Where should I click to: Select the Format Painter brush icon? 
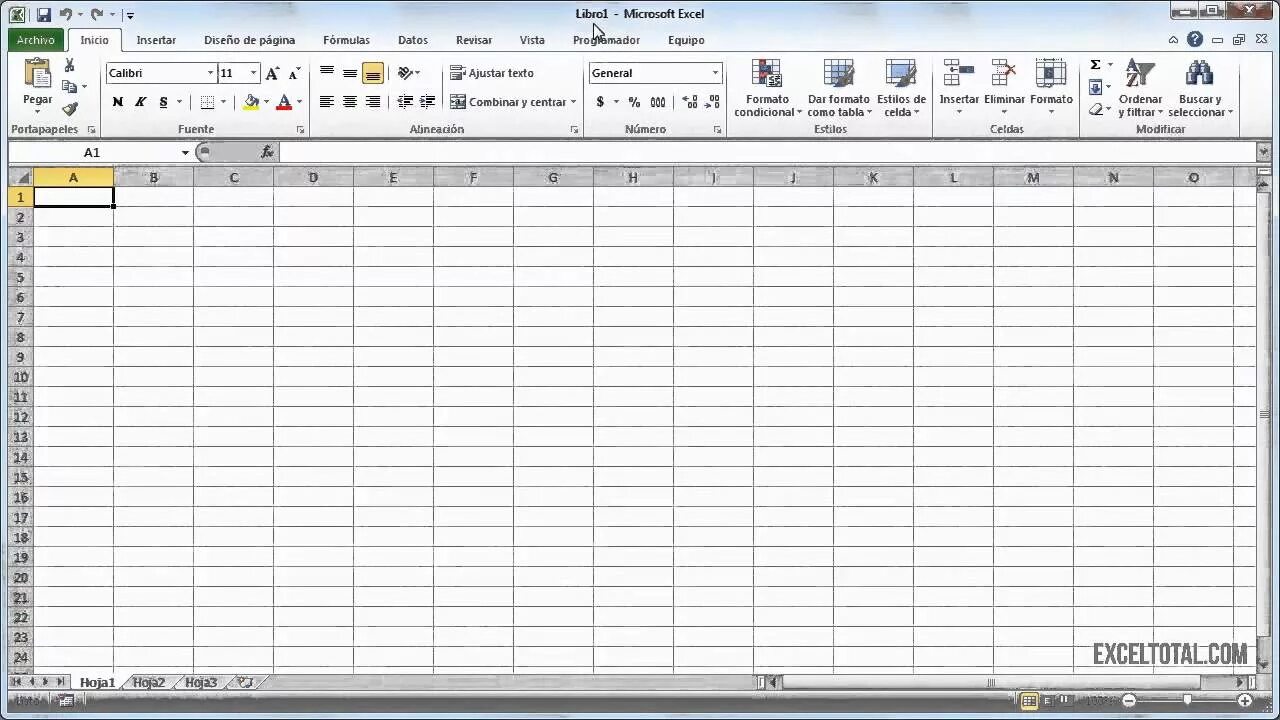[x=69, y=109]
